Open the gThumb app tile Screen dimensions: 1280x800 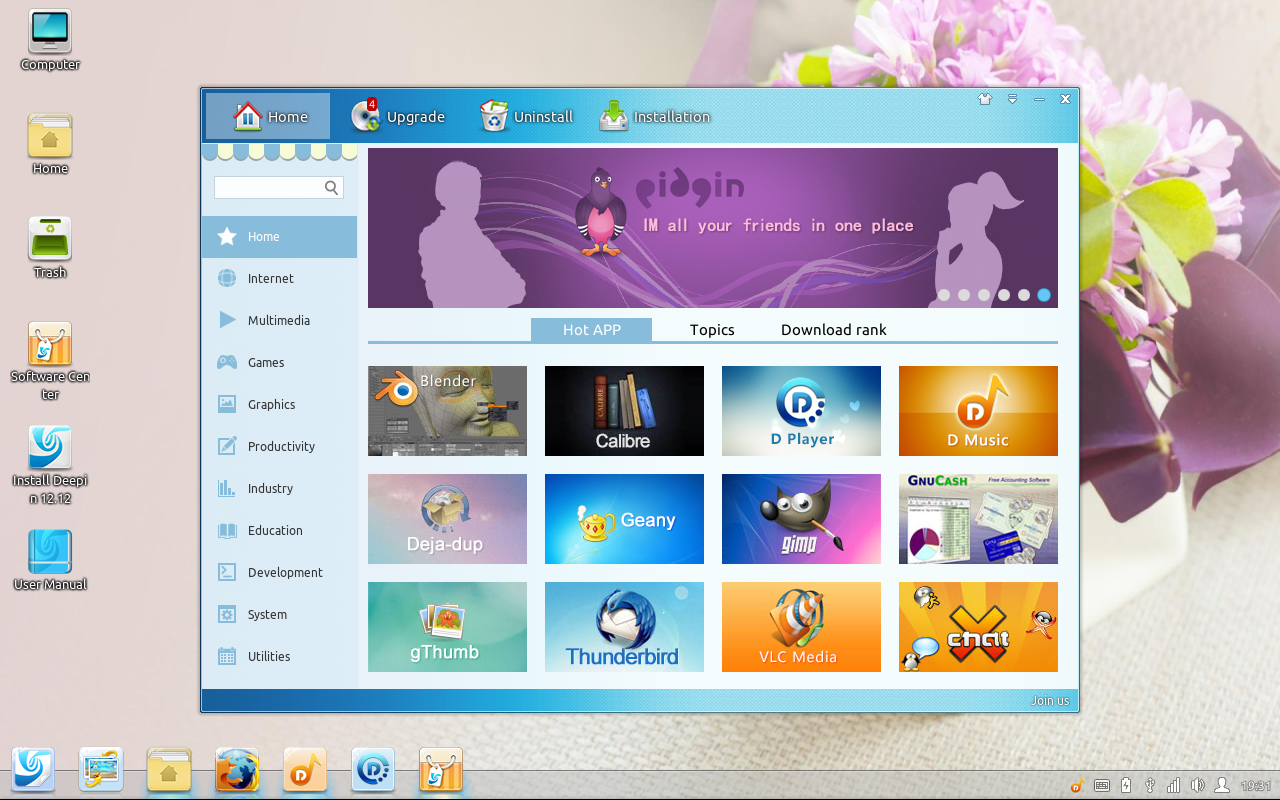click(447, 627)
